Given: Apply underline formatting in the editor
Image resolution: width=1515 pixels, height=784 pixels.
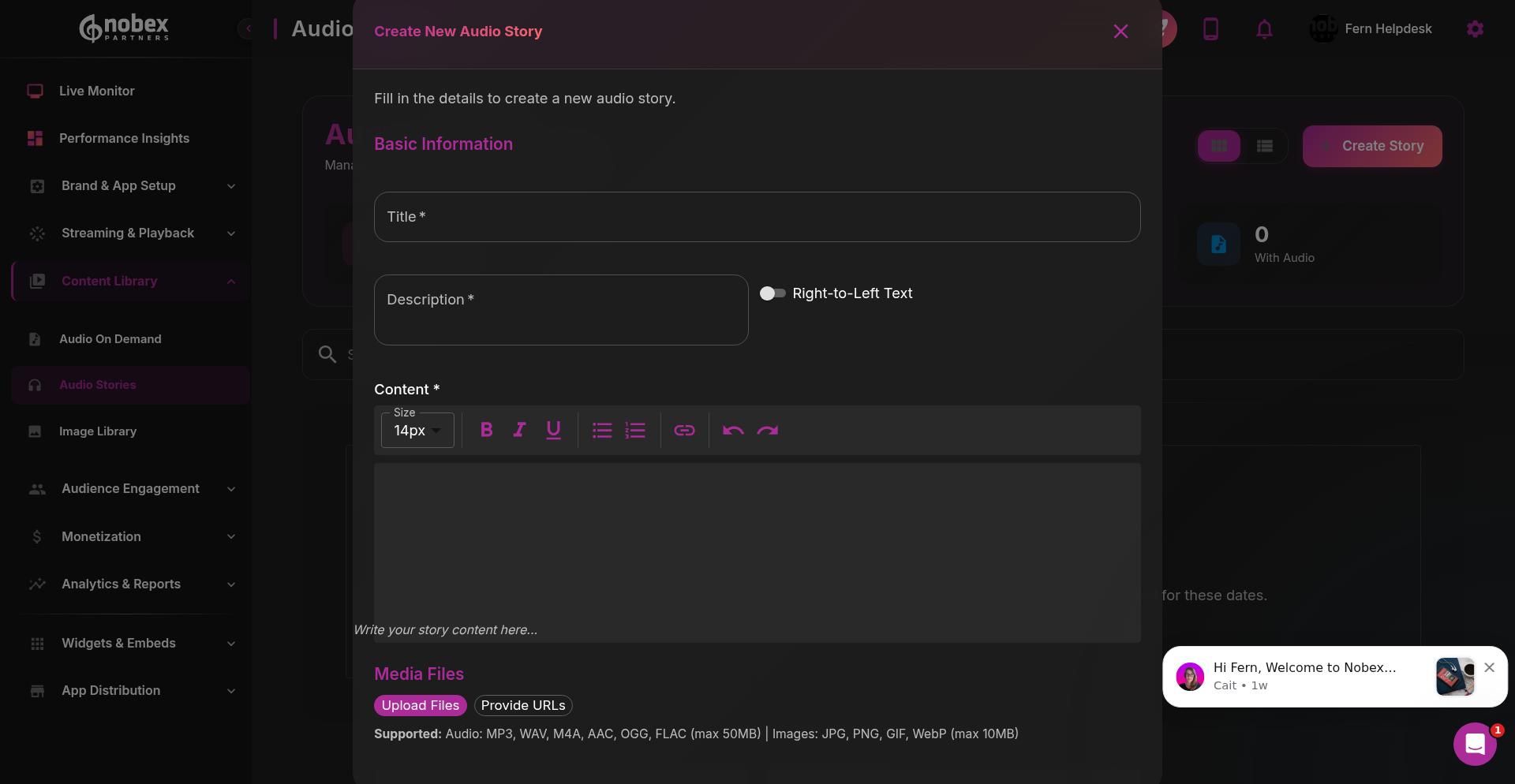Looking at the screenshot, I should (x=553, y=430).
